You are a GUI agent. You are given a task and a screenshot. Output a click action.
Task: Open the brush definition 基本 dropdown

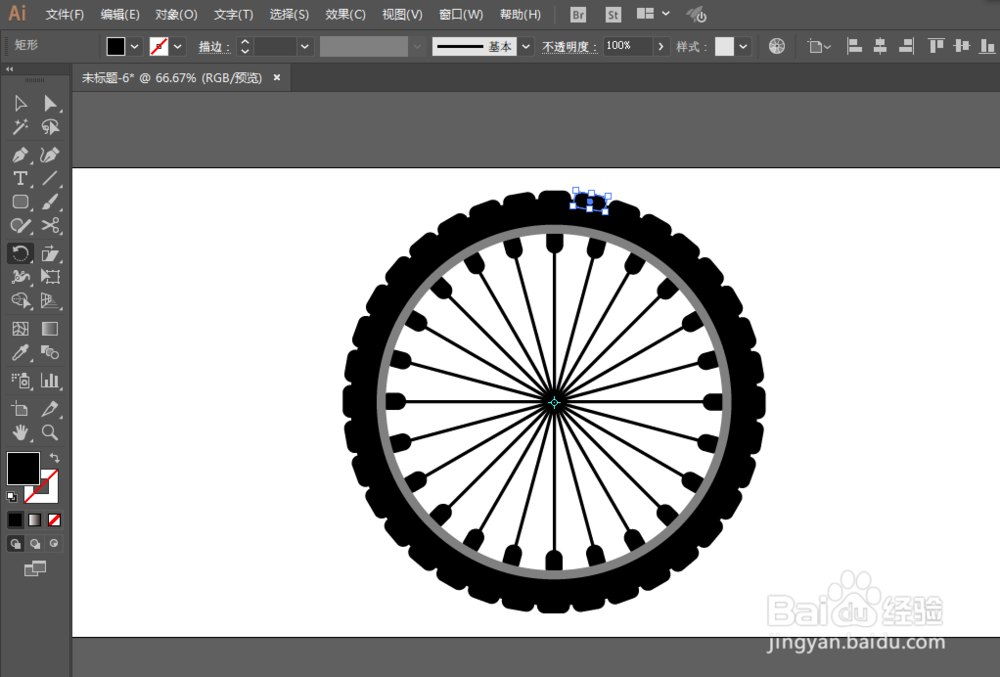[526, 47]
